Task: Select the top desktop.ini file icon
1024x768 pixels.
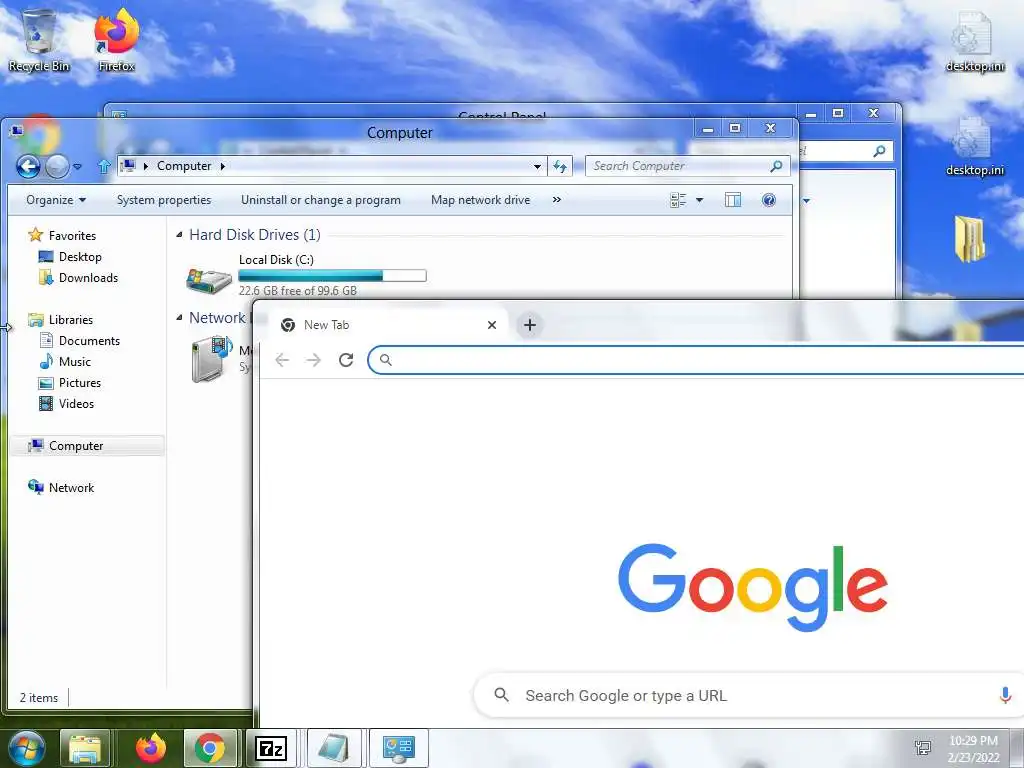Action: coord(974,42)
